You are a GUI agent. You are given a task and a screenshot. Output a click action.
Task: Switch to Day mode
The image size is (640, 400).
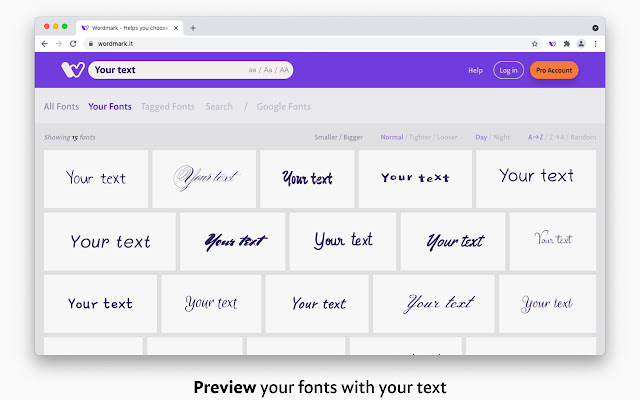tap(481, 137)
